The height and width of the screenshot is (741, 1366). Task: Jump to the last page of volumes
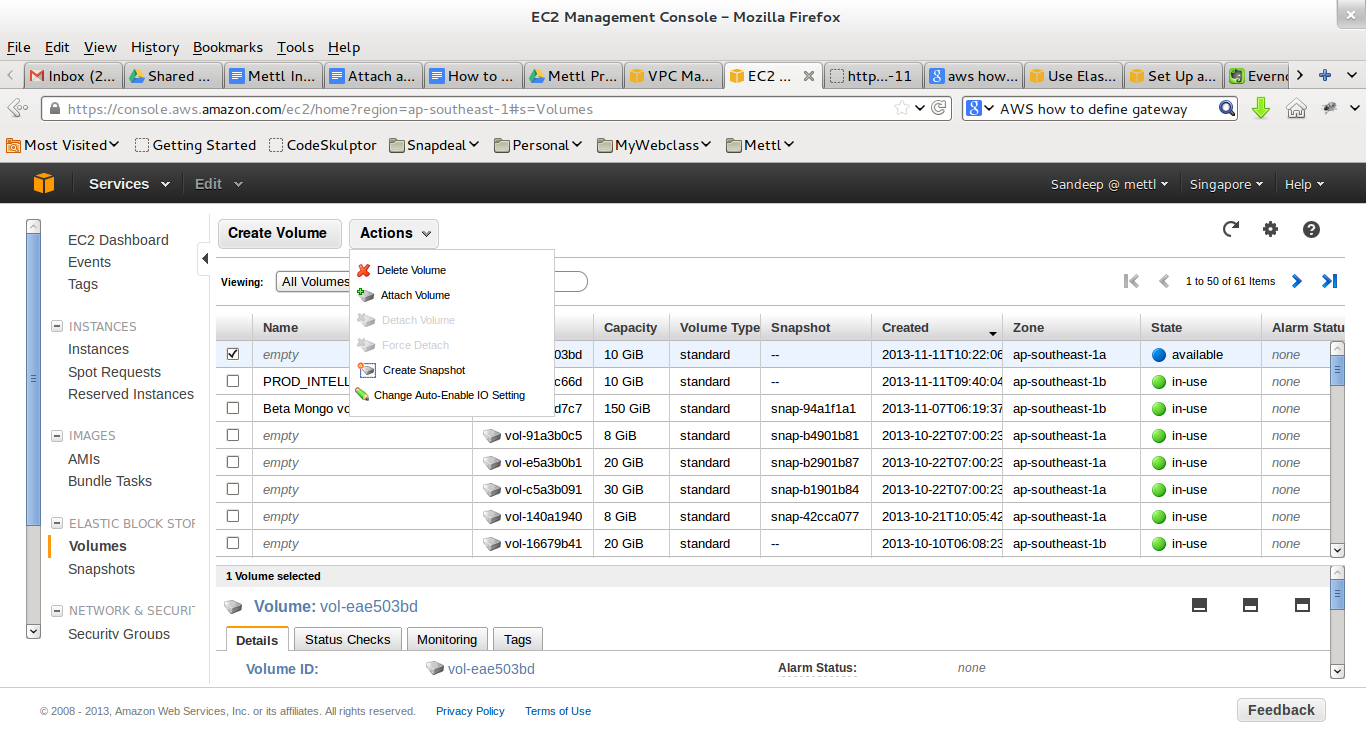[x=1329, y=281]
